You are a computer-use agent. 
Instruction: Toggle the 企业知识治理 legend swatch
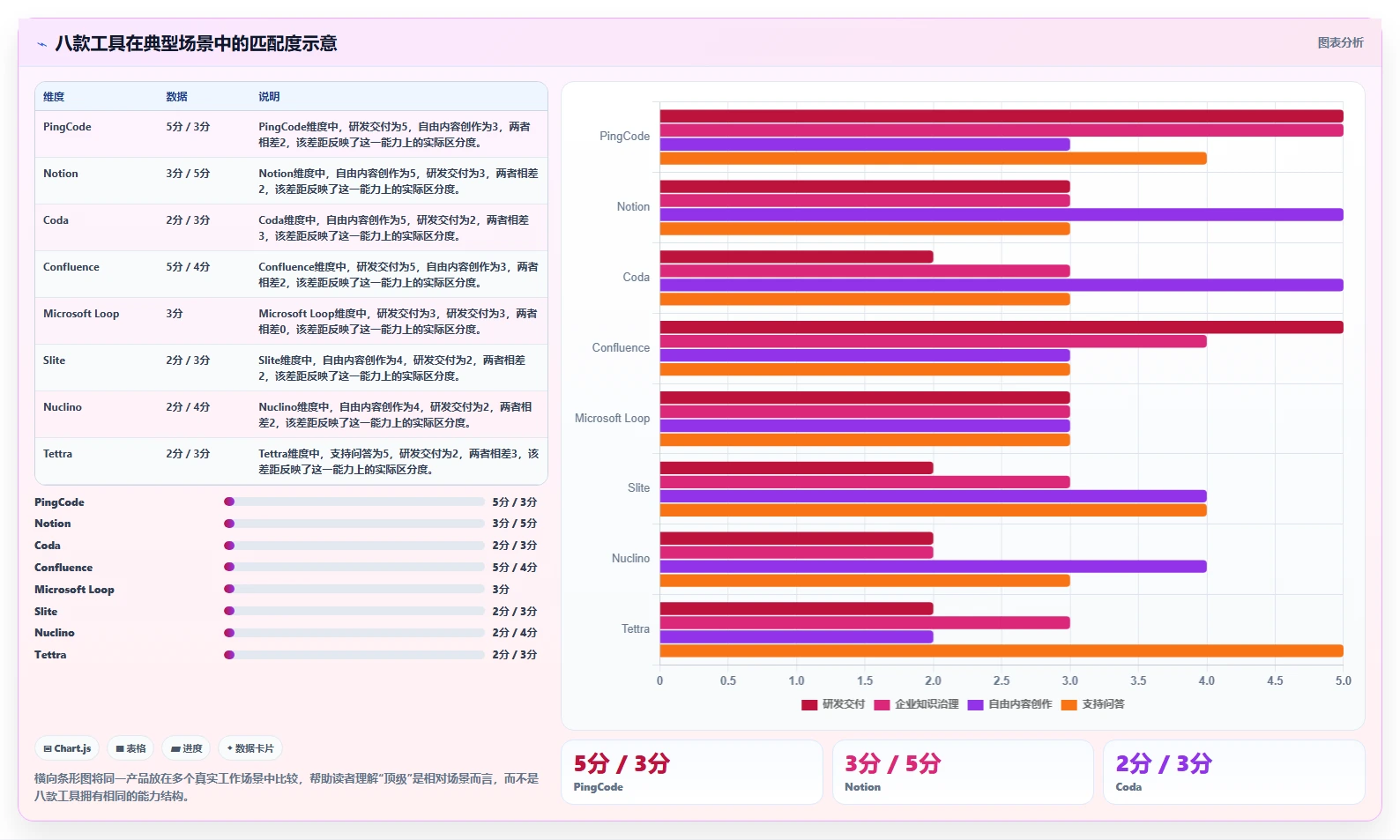[x=882, y=704]
